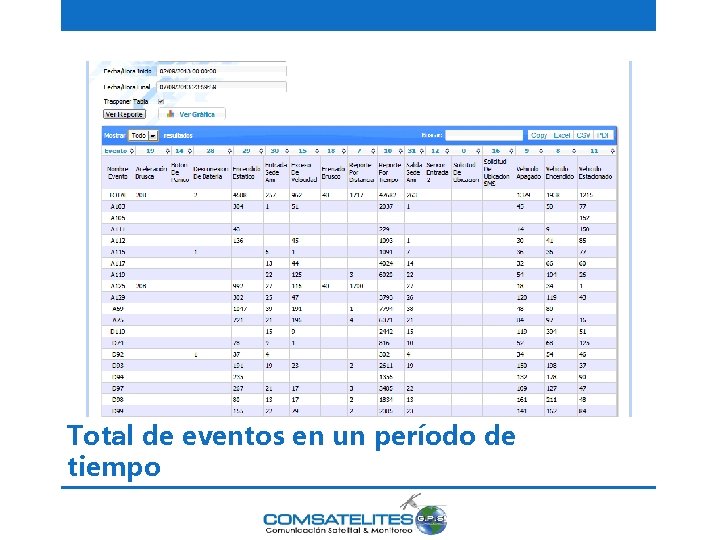Select the Nombre Evento header cell
Image resolution: width=720 pixels, height=540 pixels.
pos(118,173)
